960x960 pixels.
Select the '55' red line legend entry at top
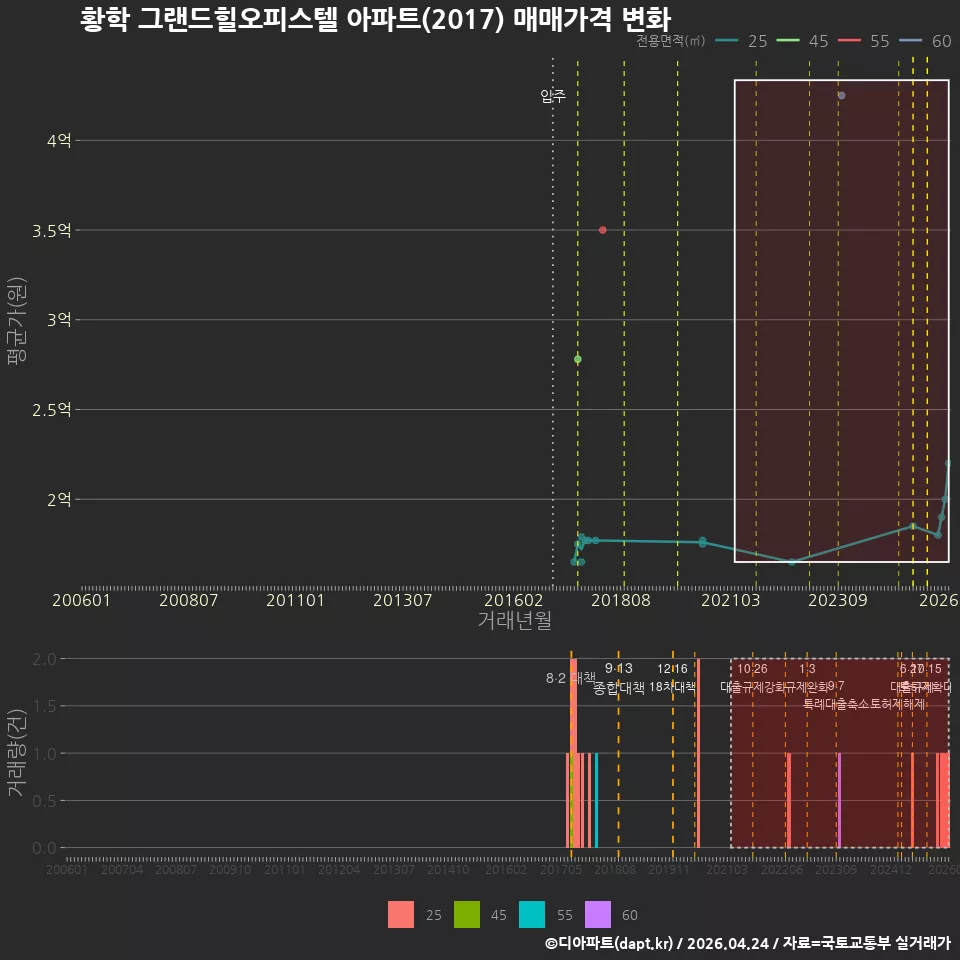click(863, 41)
